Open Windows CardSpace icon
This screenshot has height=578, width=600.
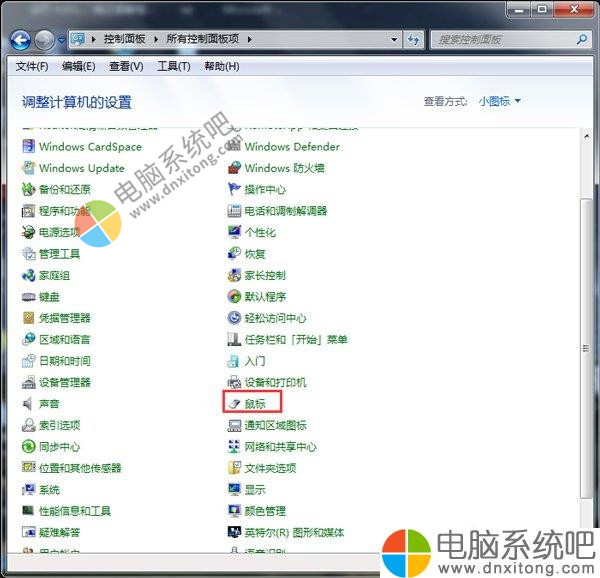tap(28, 147)
